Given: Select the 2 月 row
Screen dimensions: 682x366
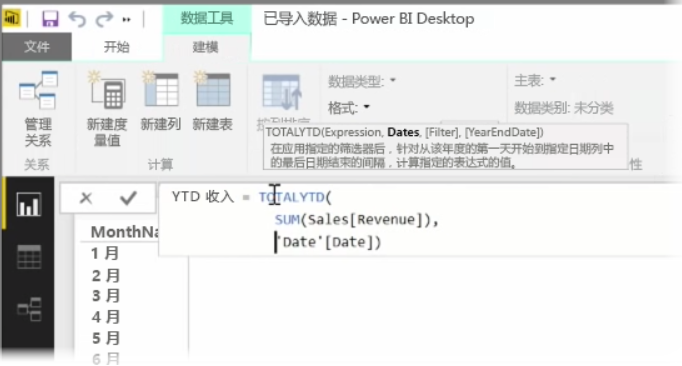Looking at the screenshot, I should tap(105, 275).
